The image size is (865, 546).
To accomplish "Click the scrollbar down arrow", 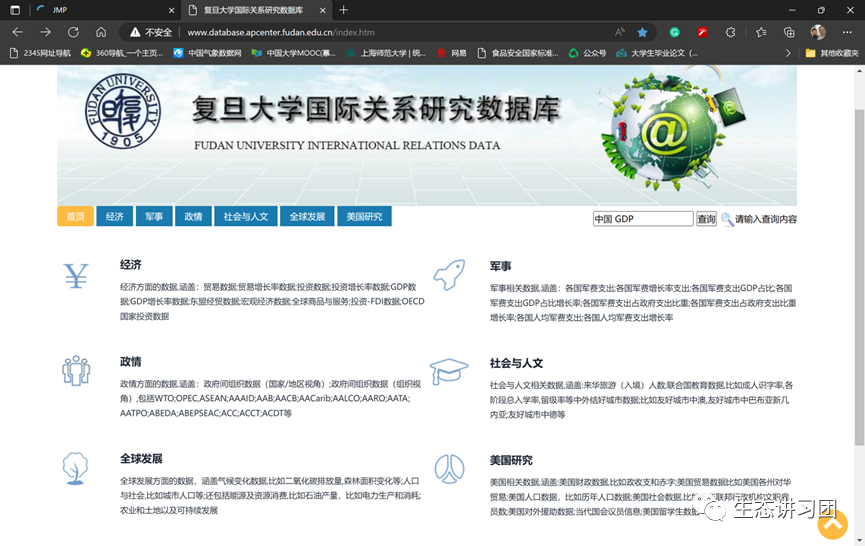I will coord(859,540).
